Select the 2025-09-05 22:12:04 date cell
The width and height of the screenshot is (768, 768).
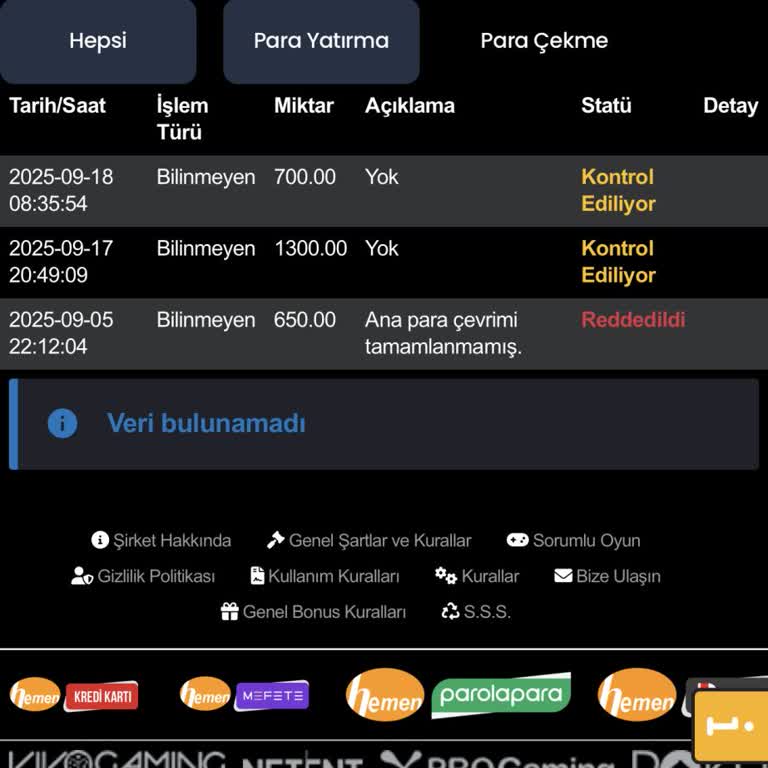coord(61,334)
